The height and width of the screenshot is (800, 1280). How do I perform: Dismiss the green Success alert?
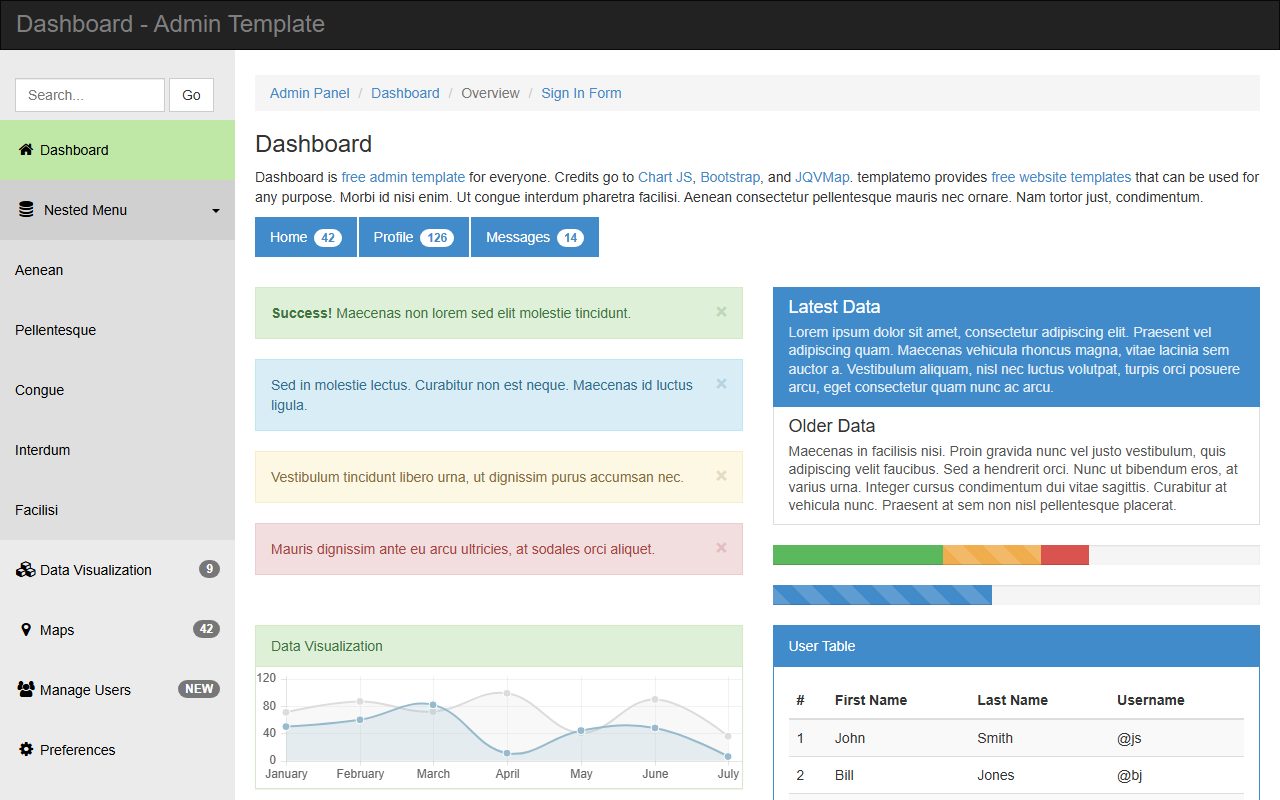(x=721, y=312)
